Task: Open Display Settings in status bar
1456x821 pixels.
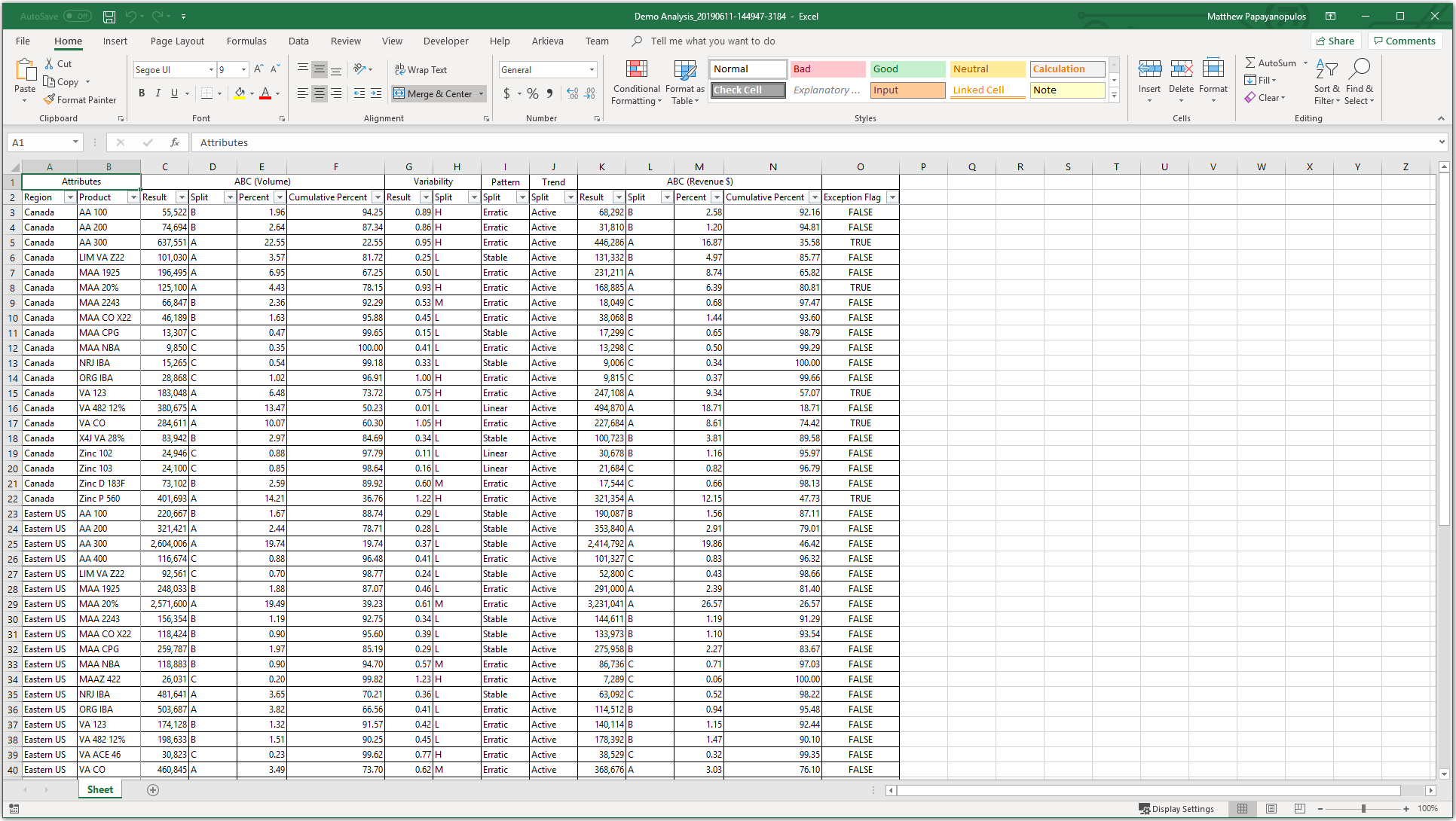Action: 1176,809
